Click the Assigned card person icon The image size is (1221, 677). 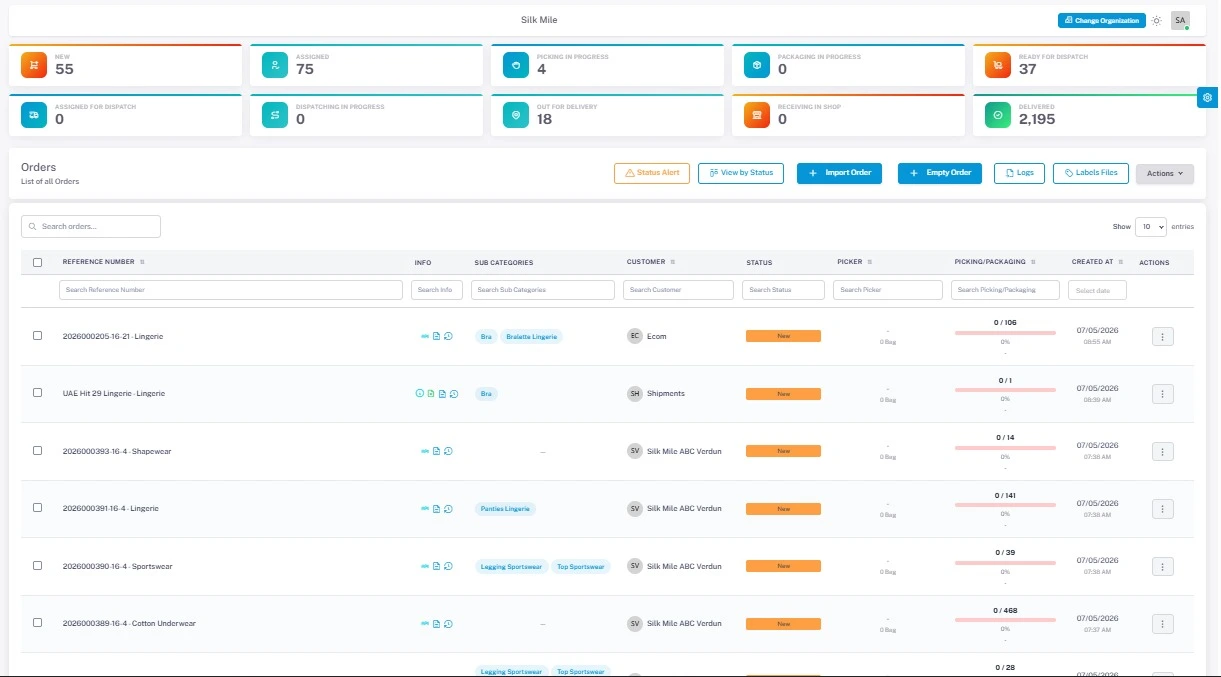275,65
